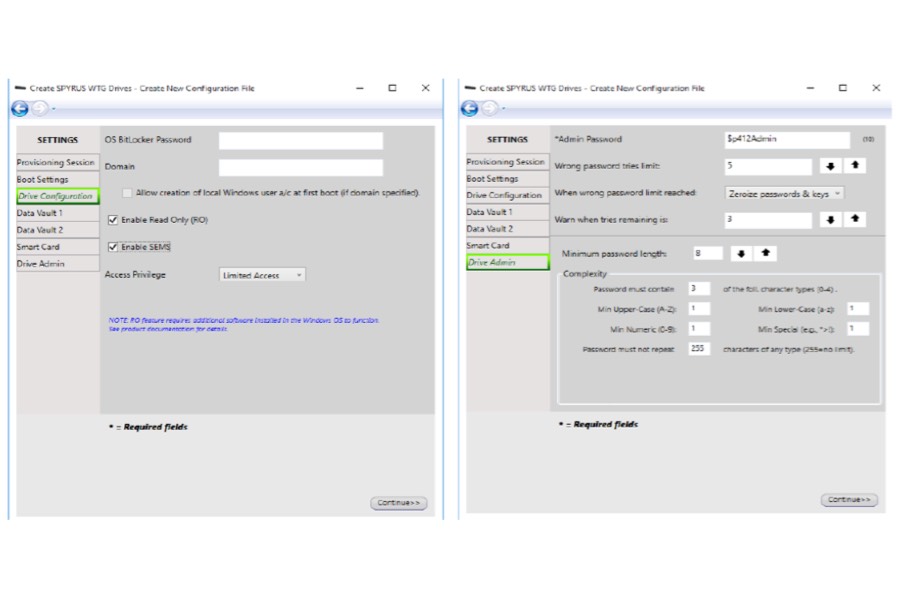Click Continue in the Drive Configuration window
Image resolution: width=900 pixels, height=600 pixels.
(x=398, y=503)
